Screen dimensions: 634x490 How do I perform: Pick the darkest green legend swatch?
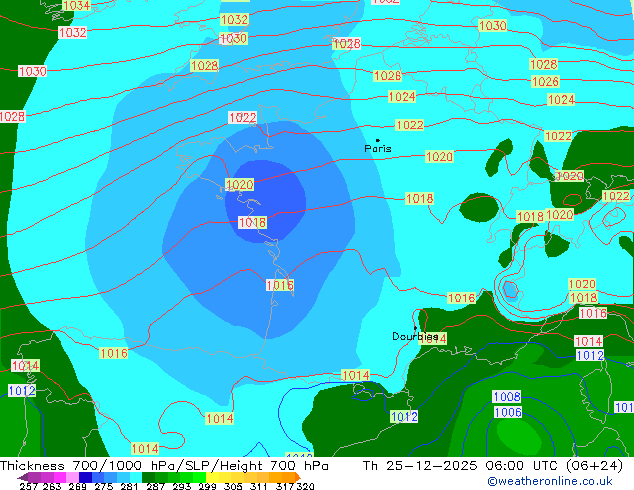(148, 477)
